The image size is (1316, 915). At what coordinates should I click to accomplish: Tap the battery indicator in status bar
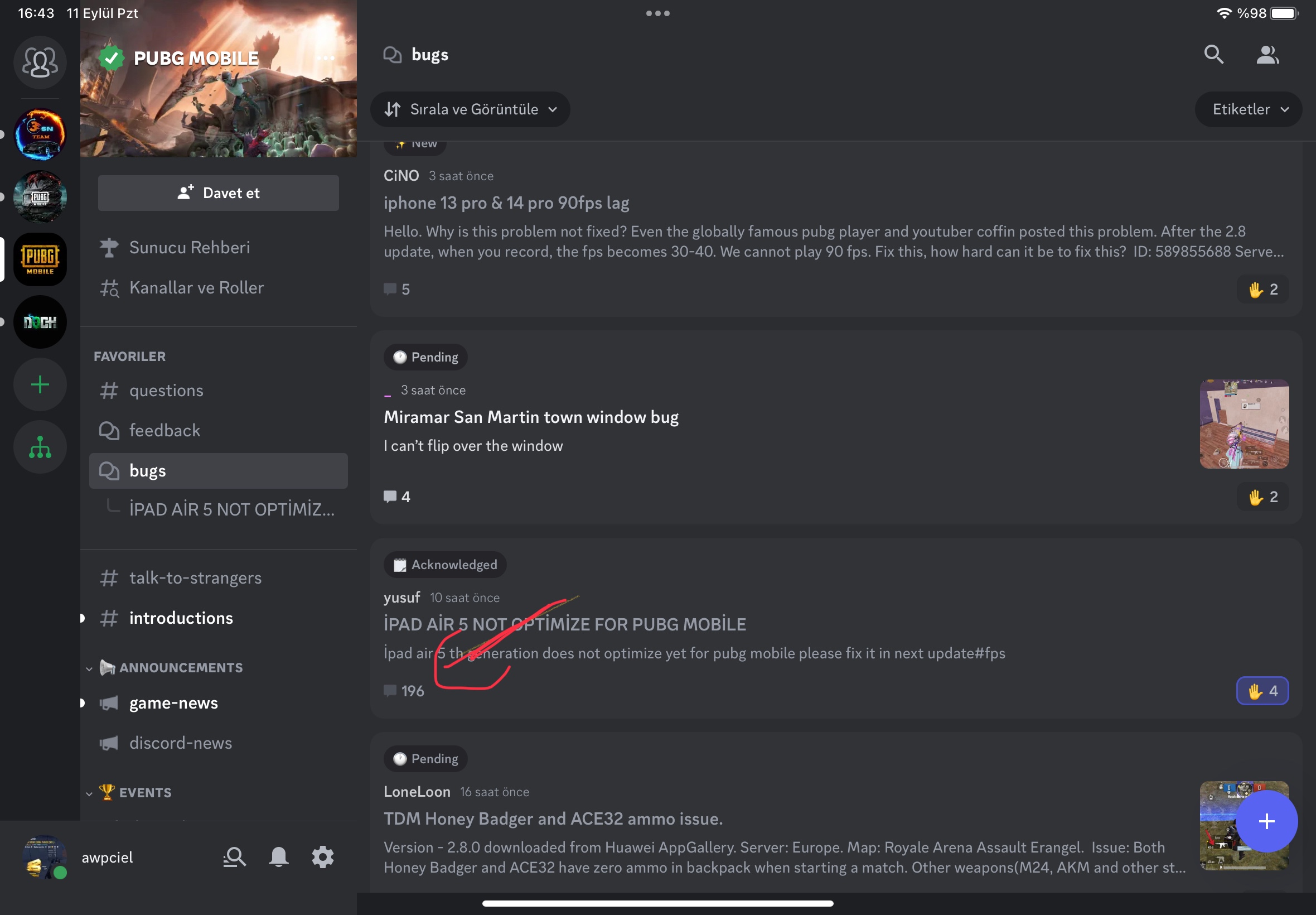click(1283, 13)
